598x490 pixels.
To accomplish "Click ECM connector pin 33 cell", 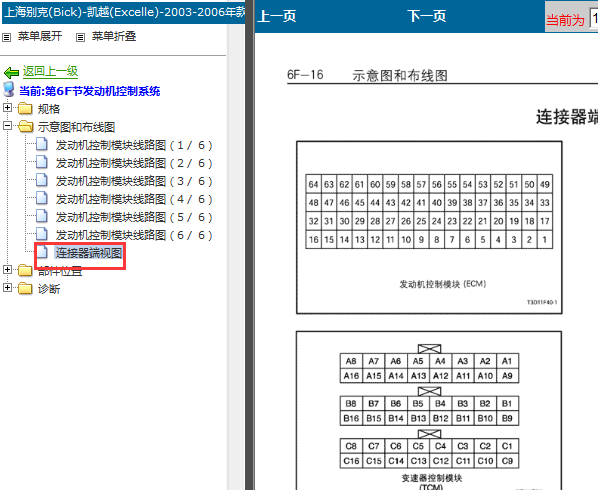I will [545, 202].
